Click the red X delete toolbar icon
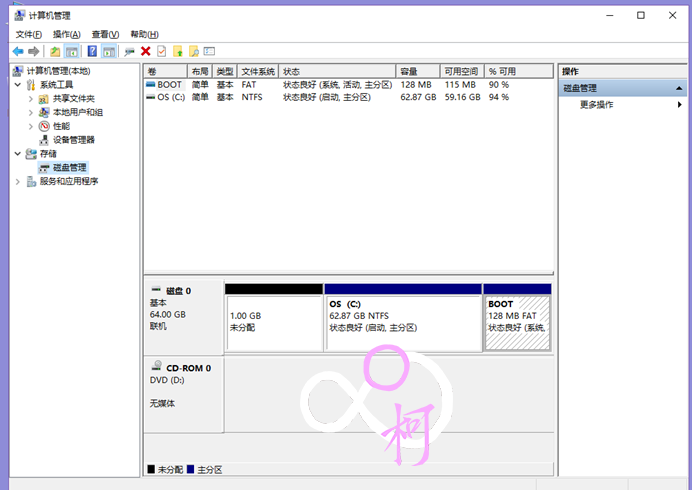 [x=146, y=52]
